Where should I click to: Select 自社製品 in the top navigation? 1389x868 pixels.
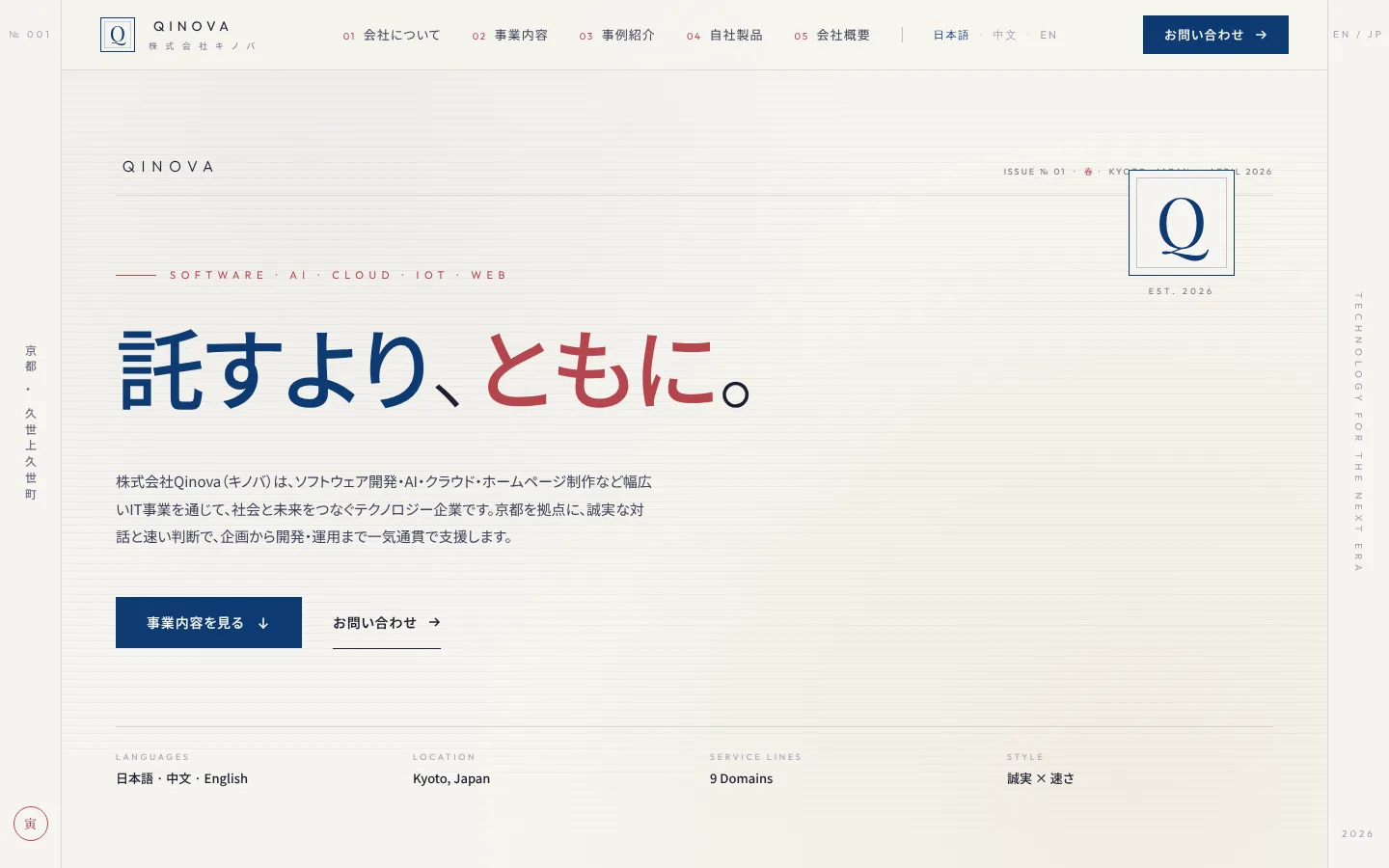(x=724, y=35)
